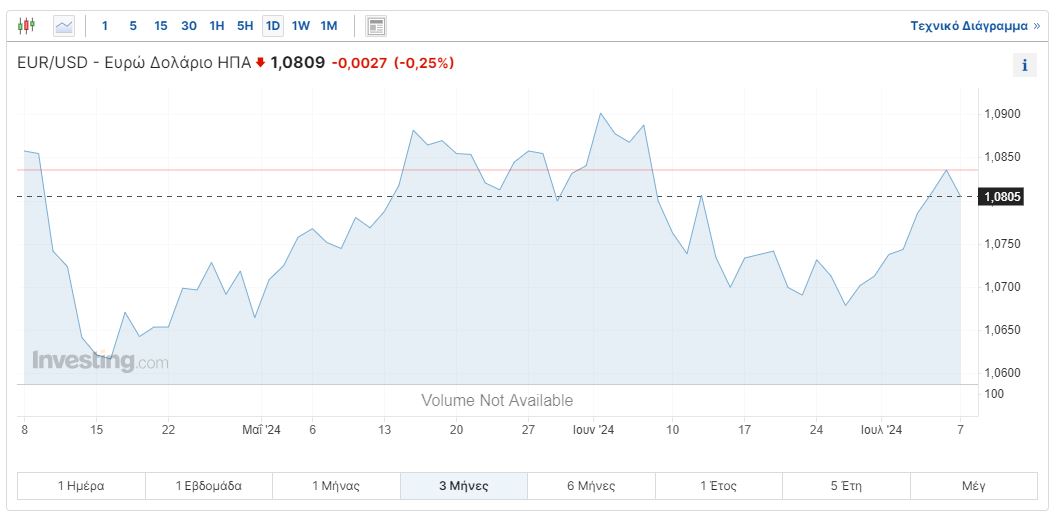Select the 1M monthly interval
This screenshot has height=527, width=1061.
pyautogui.click(x=329, y=26)
